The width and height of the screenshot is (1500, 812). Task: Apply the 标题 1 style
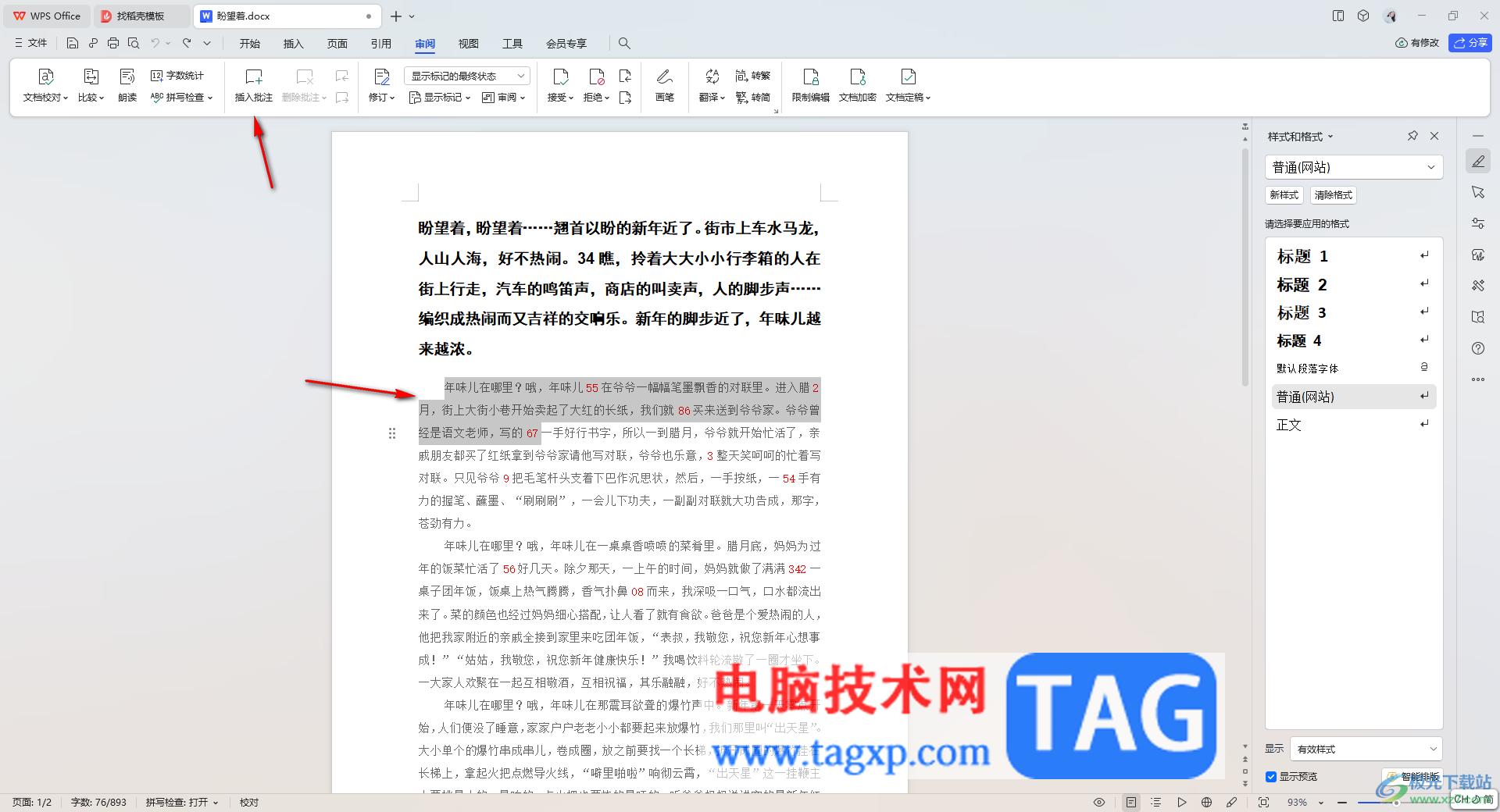click(1354, 256)
